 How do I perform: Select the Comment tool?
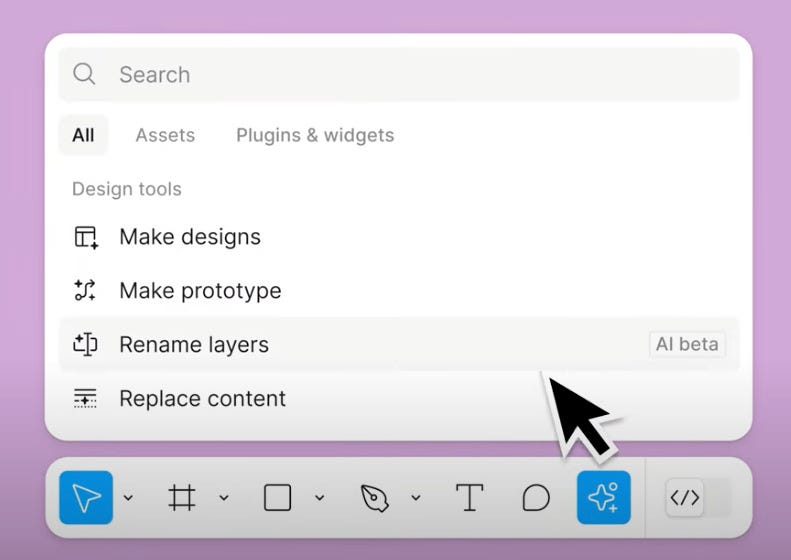click(x=536, y=498)
